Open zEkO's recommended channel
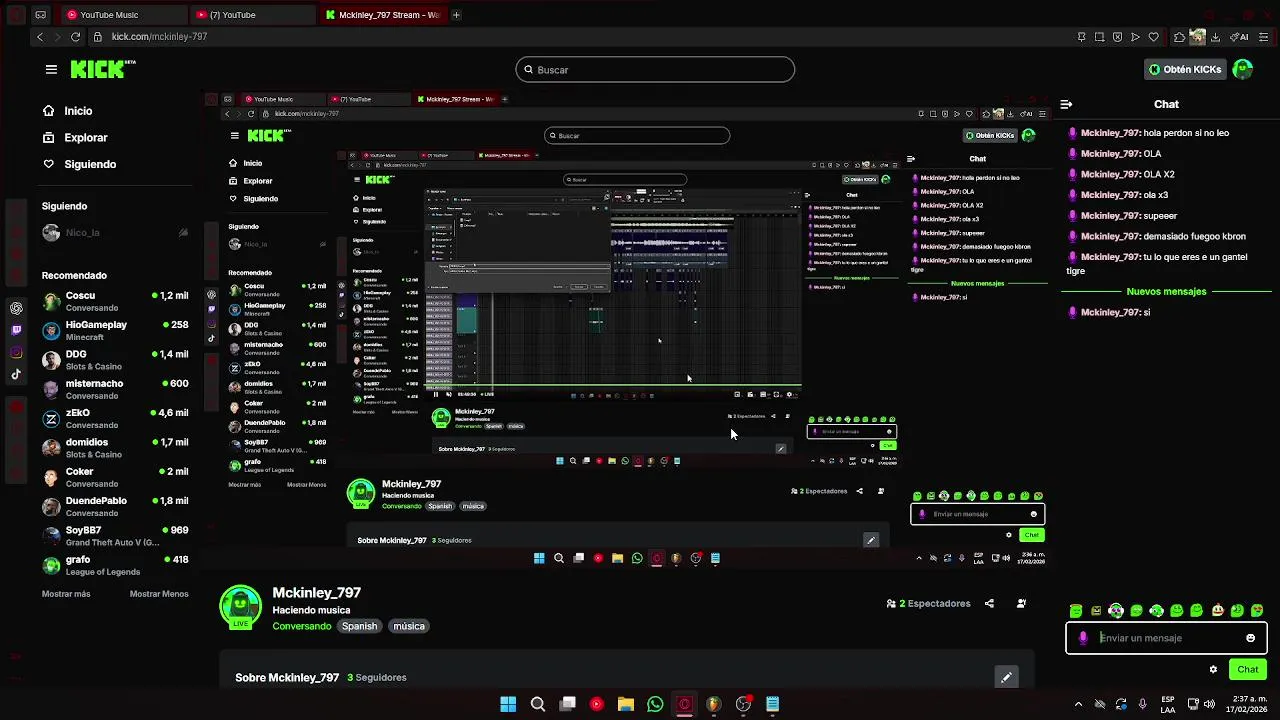 [x=115, y=419]
